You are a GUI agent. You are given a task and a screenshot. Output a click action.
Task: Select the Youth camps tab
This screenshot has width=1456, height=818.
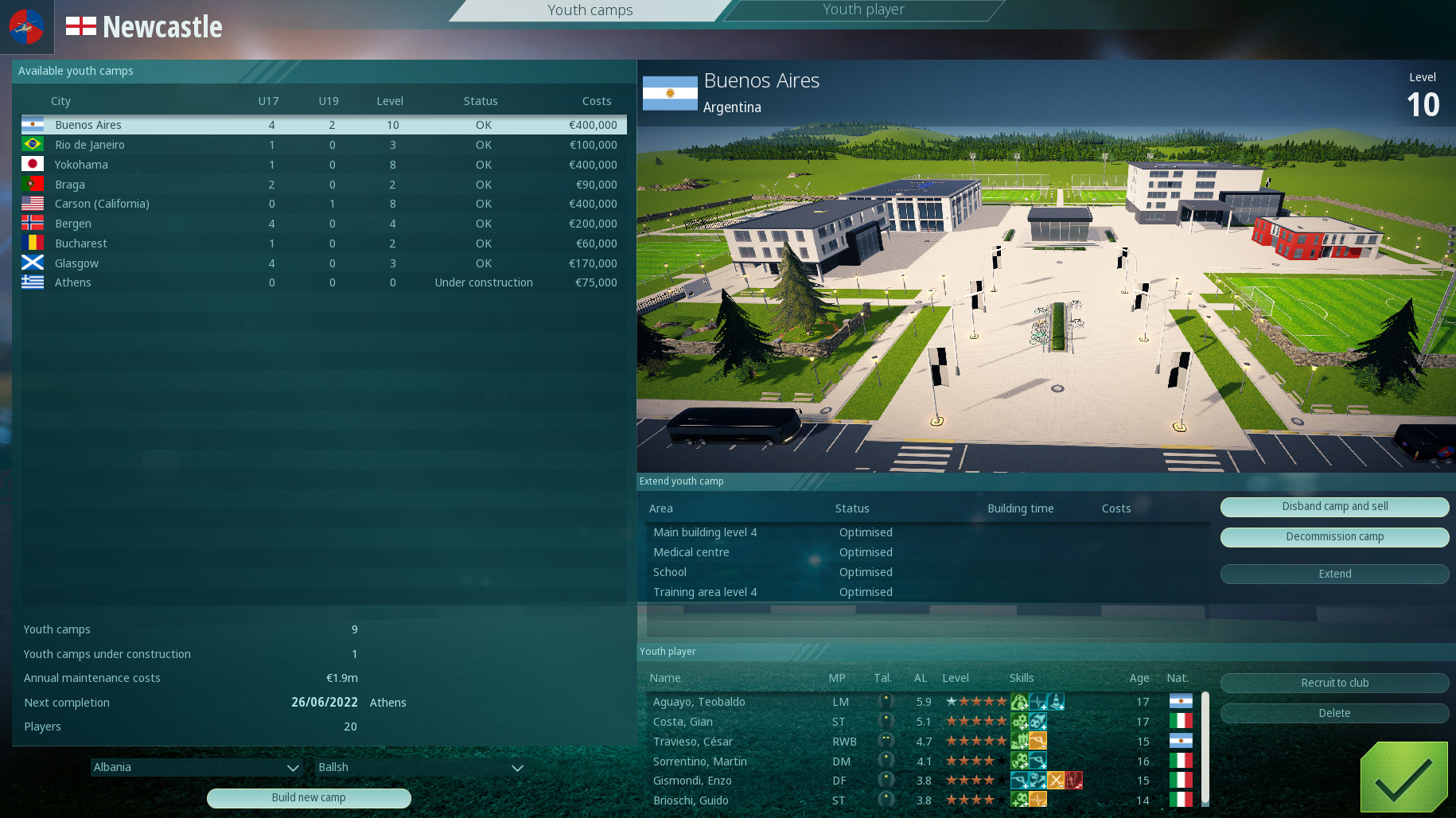coord(590,10)
